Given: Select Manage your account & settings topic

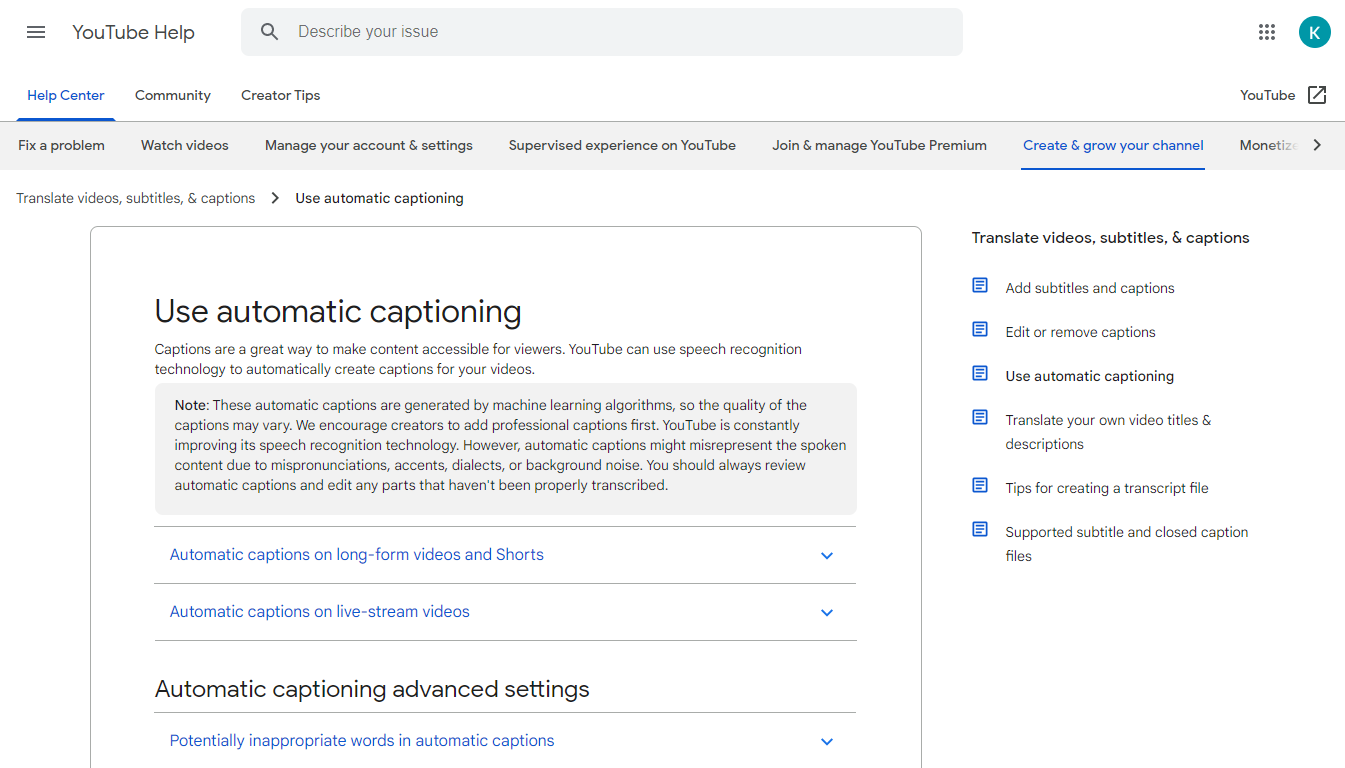Looking at the screenshot, I should pos(369,146).
